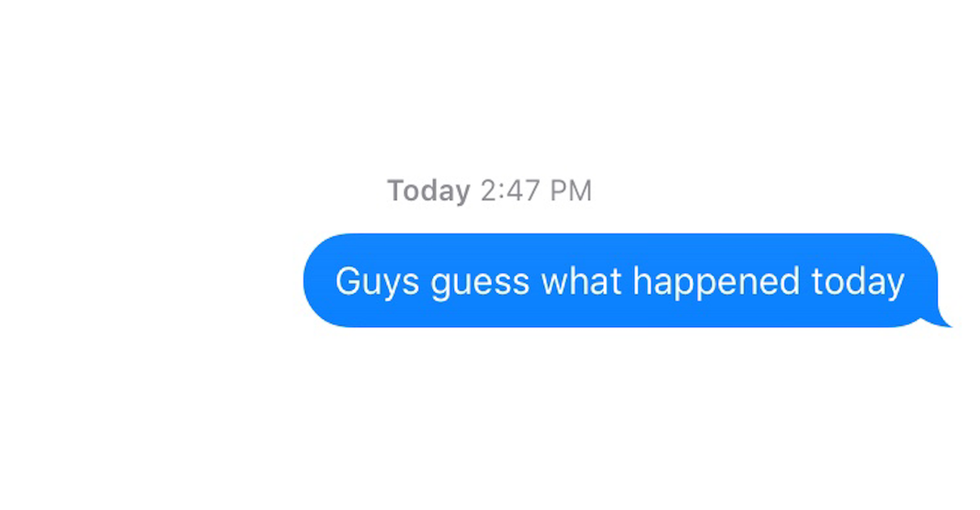Click the 'PM' in the timestamp
This screenshot has height=510, width=980.
(571, 191)
